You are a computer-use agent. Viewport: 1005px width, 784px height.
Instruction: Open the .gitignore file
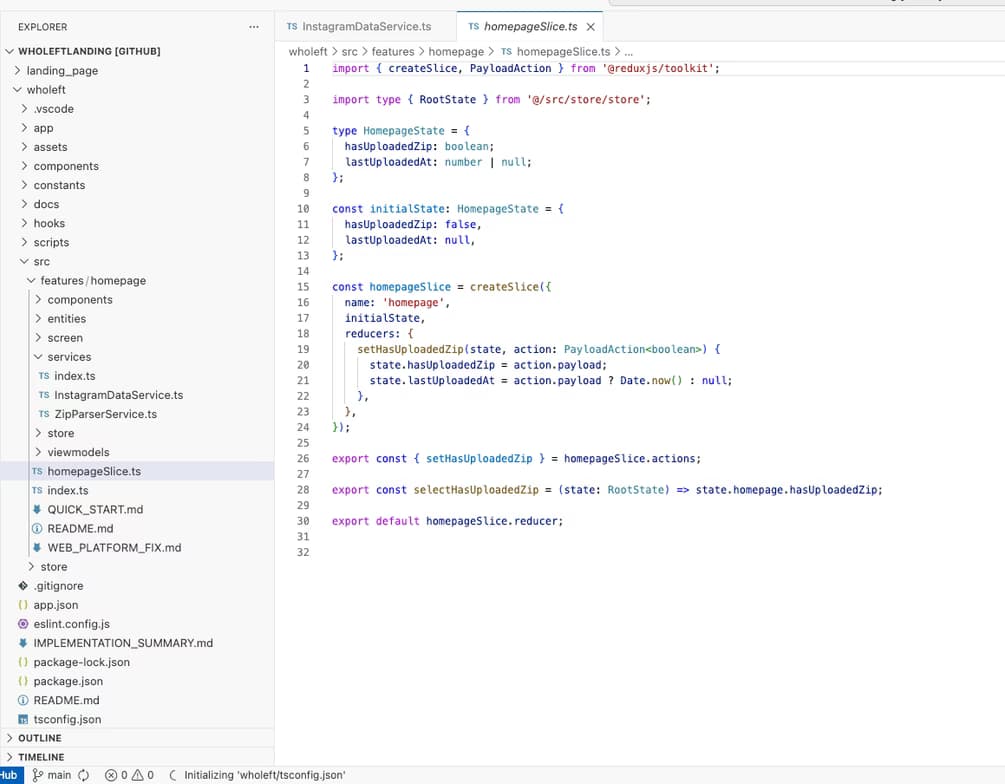[x=58, y=586]
